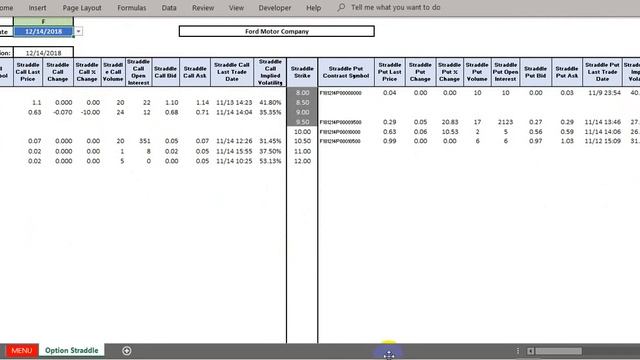This screenshot has width=640, height=360.
Task: Open the Developer ribbon tab
Action: 275,8
